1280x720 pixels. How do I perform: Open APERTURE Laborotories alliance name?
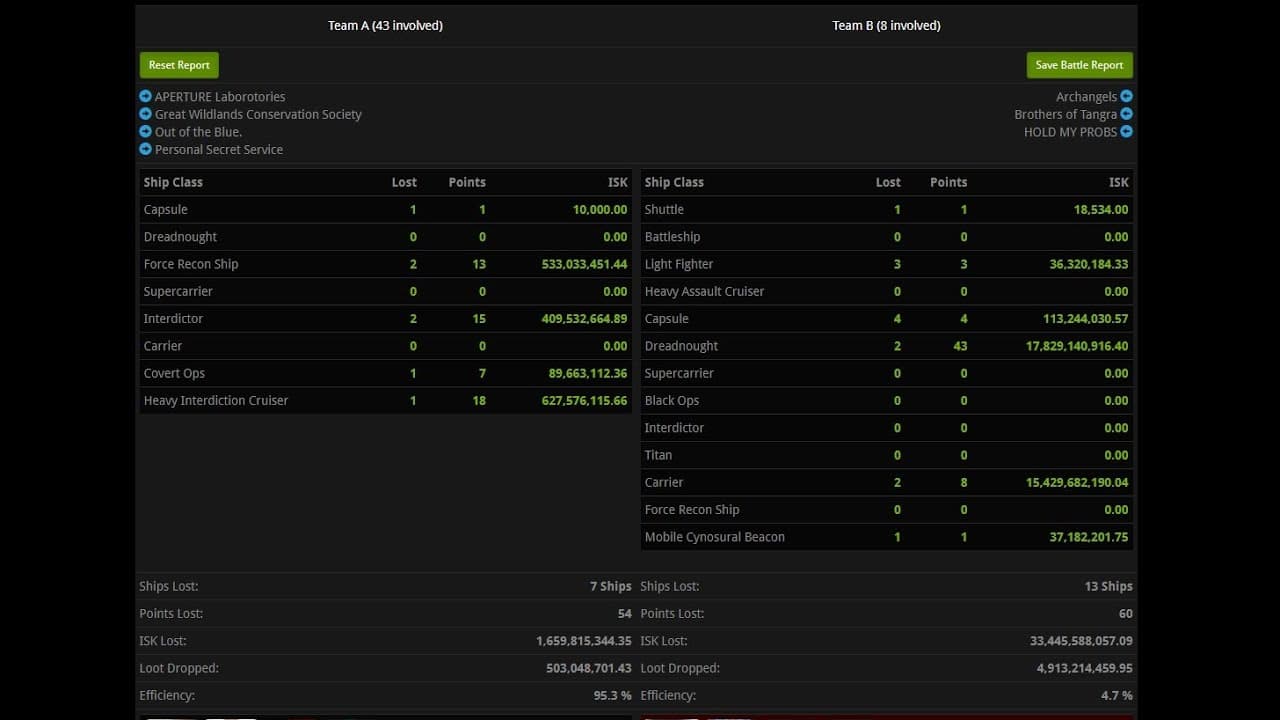pyautogui.click(x=220, y=97)
